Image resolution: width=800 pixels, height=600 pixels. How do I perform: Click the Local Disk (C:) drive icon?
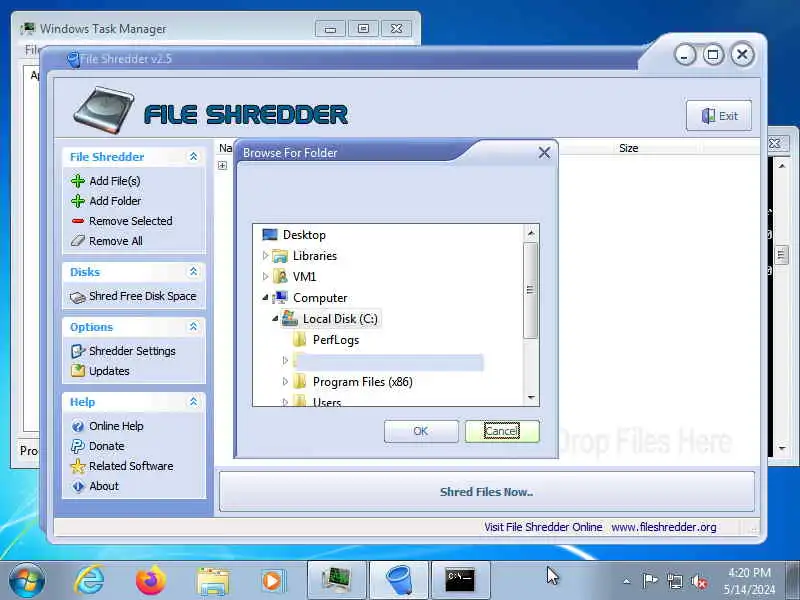point(290,318)
